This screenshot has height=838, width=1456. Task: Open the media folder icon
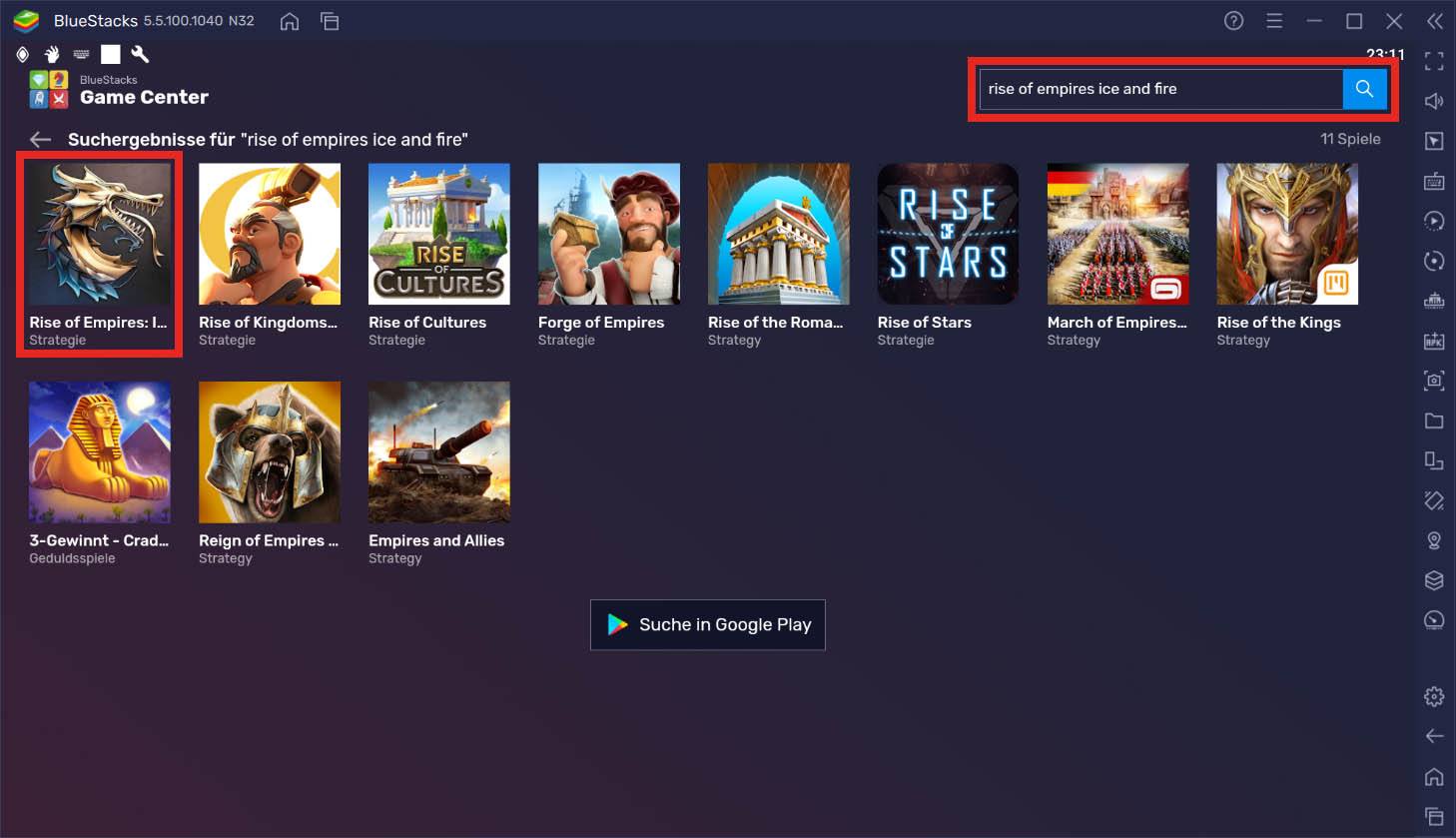(1434, 420)
